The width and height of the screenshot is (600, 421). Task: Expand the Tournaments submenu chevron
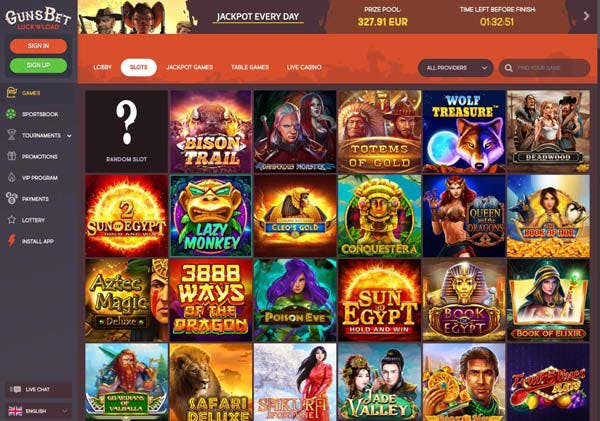69,135
